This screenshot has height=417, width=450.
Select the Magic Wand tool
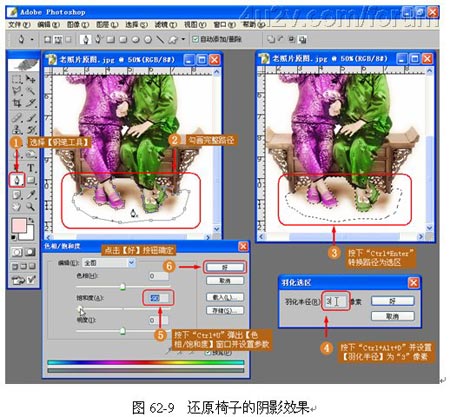(31, 91)
